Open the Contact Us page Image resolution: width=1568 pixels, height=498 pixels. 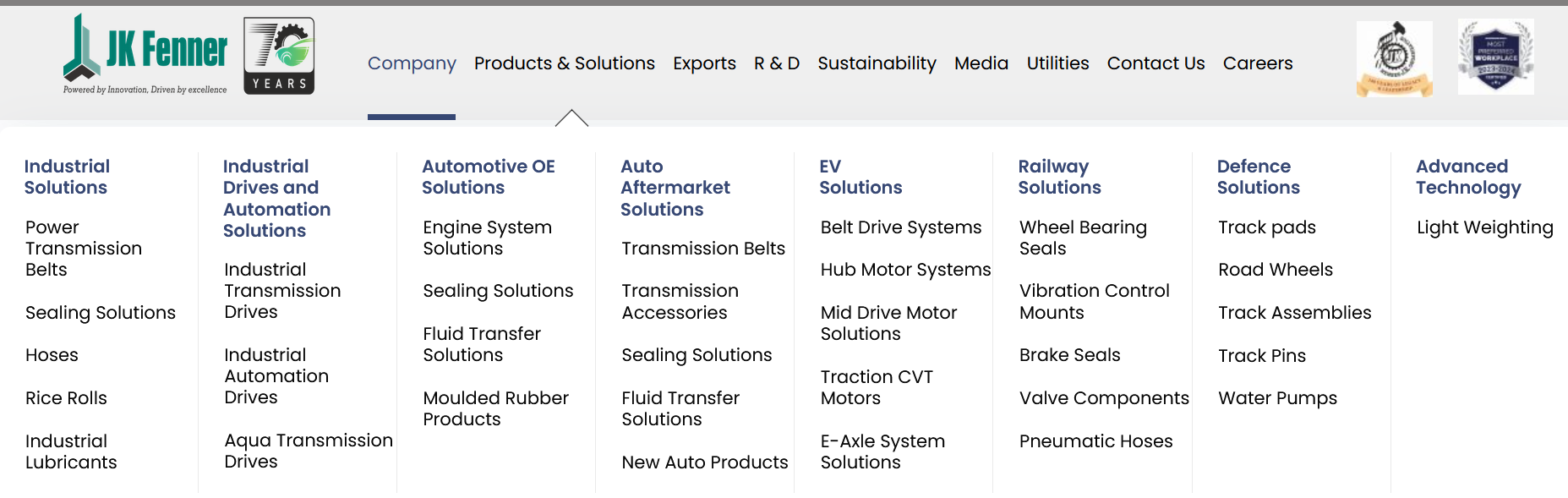(x=1156, y=63)
